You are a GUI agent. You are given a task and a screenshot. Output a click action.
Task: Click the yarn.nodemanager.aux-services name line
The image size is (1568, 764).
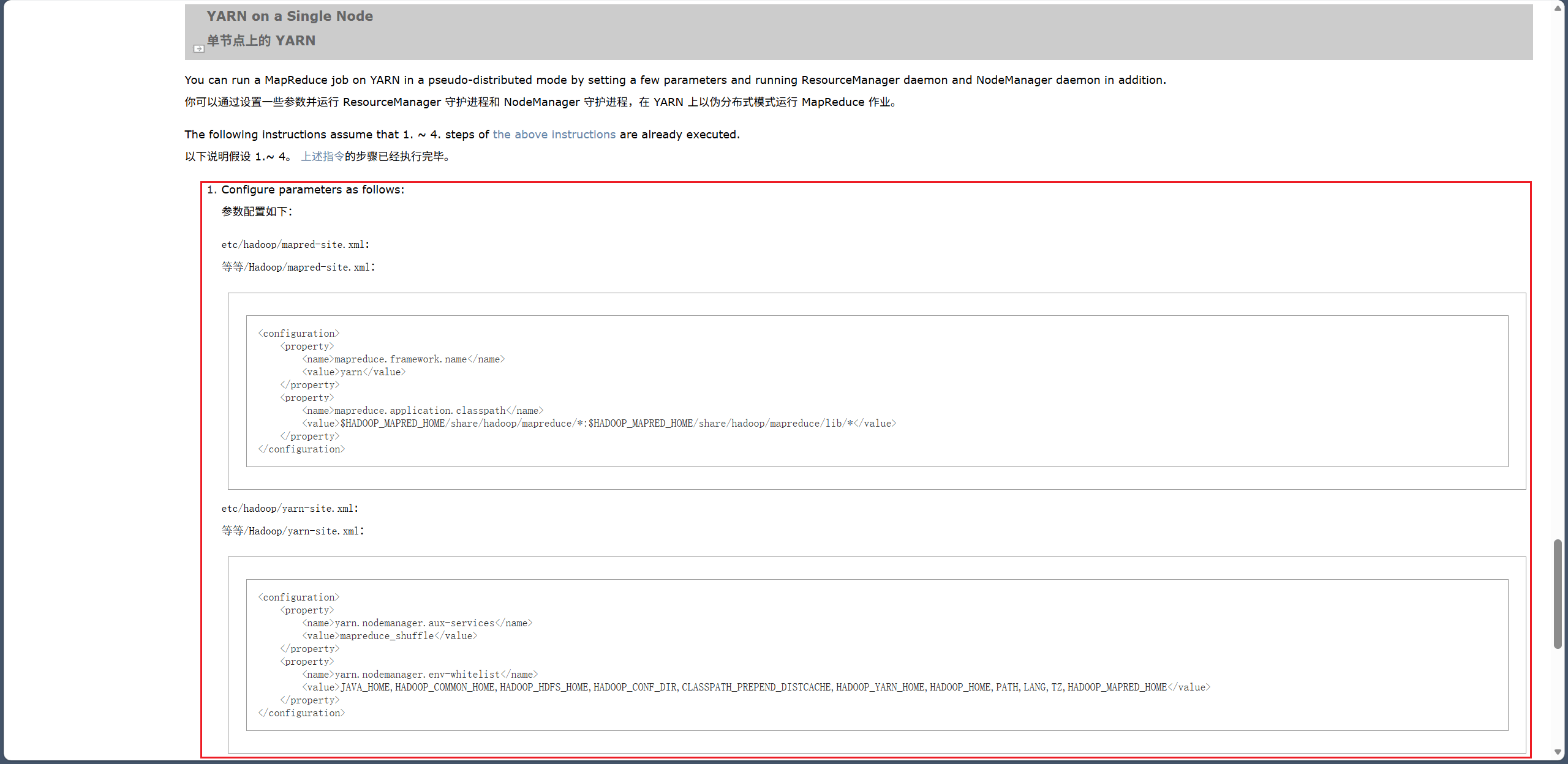click(417, 623)
